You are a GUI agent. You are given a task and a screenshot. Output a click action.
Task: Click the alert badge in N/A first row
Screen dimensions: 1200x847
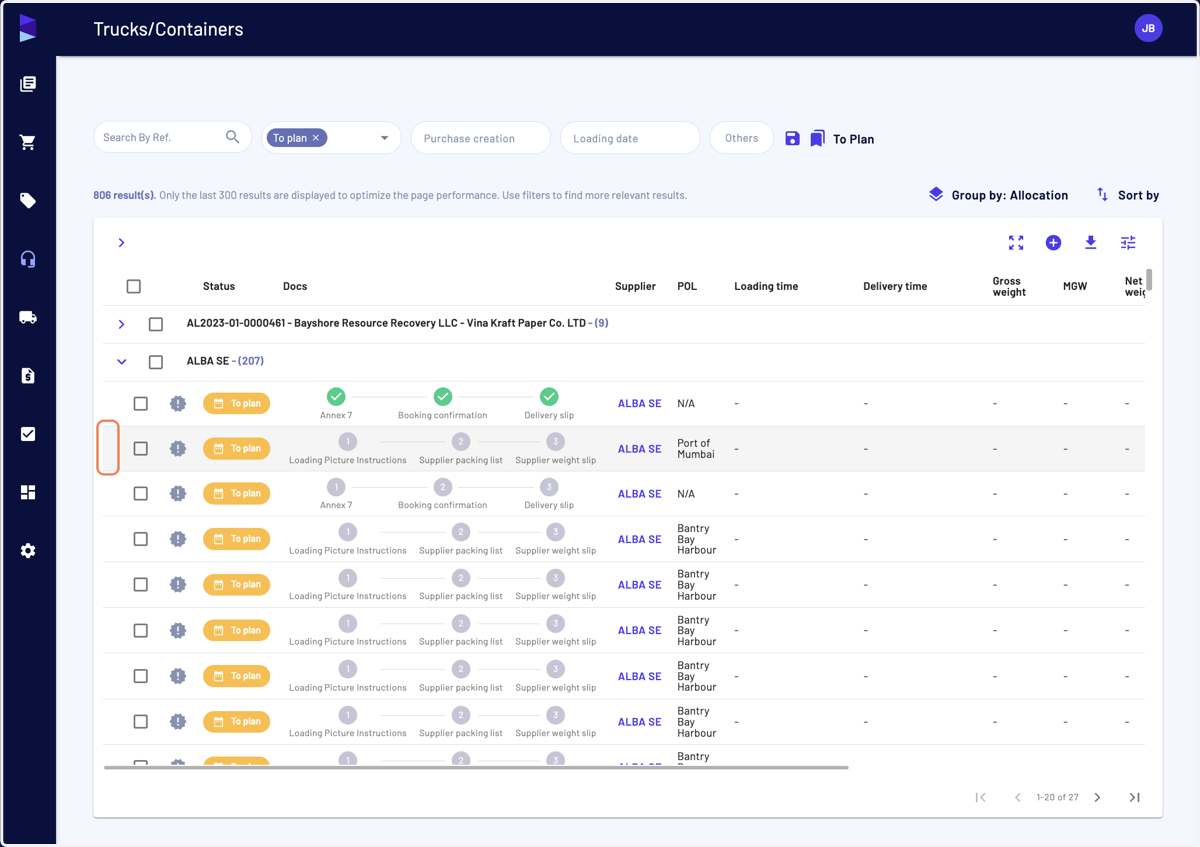[x=178, y=404]
